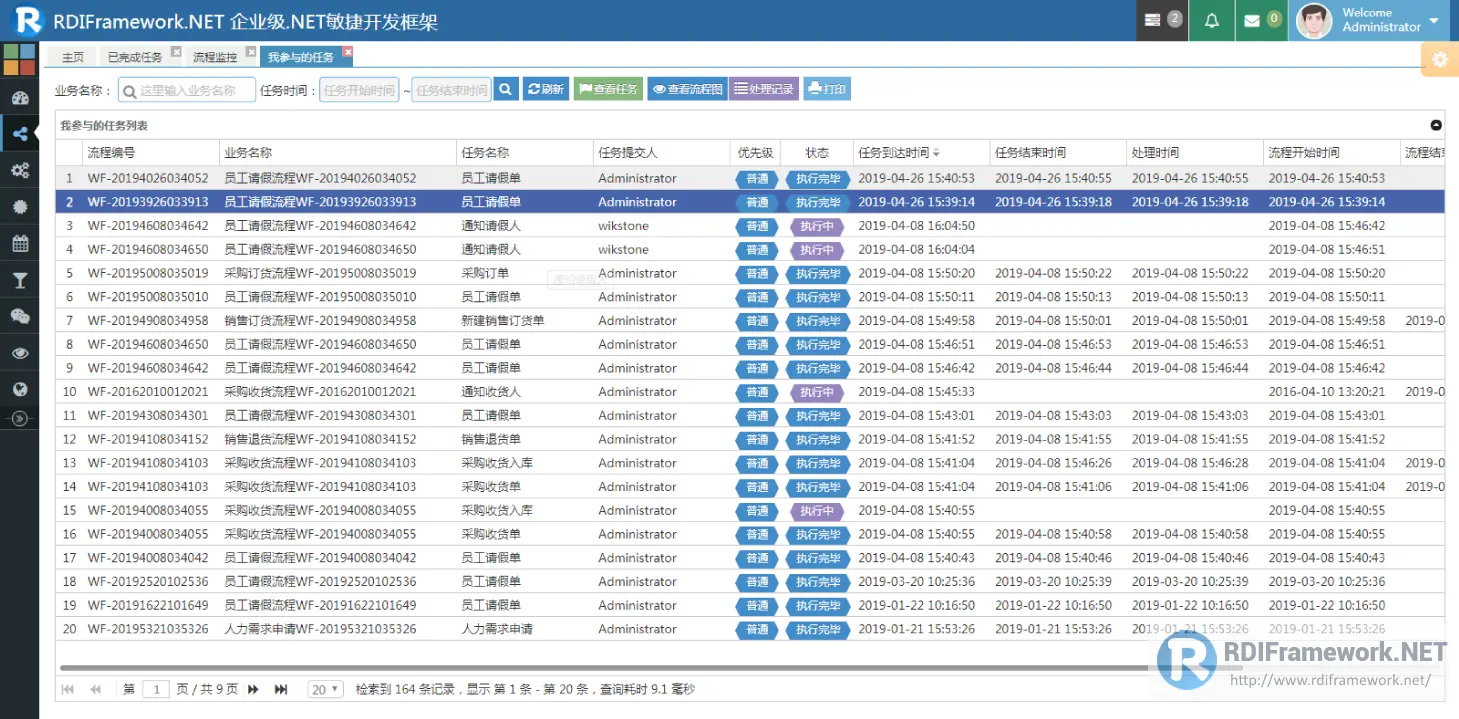Sort by 业务名称 column header
Viewport: 1459px width, 719px height.
(338, 153)
